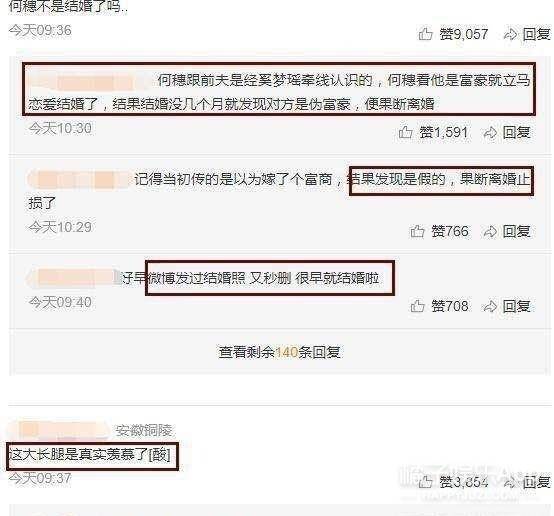Like the 10:29 comment with 766 likes

417,231
